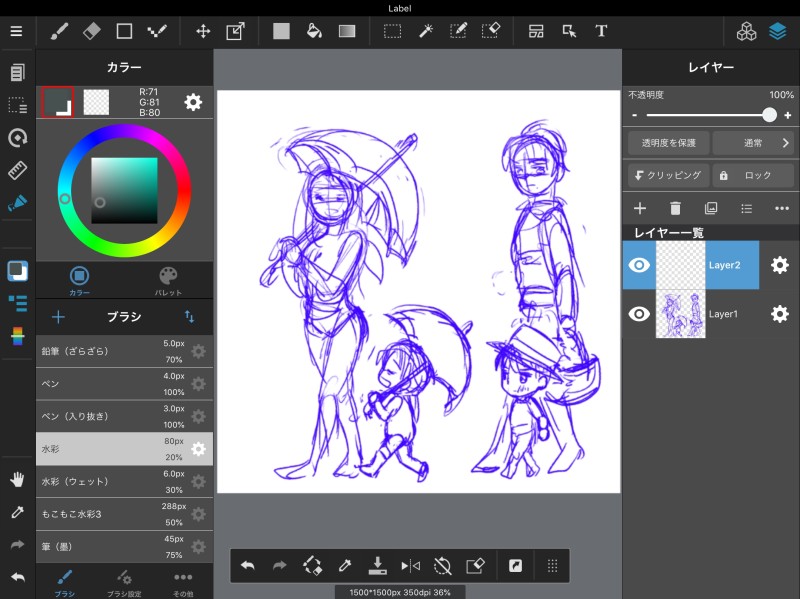Image resolution: width=800 pixels, height=599 pixels.
Task: Switch to the パレット tab
Action: tap(168, 279)
